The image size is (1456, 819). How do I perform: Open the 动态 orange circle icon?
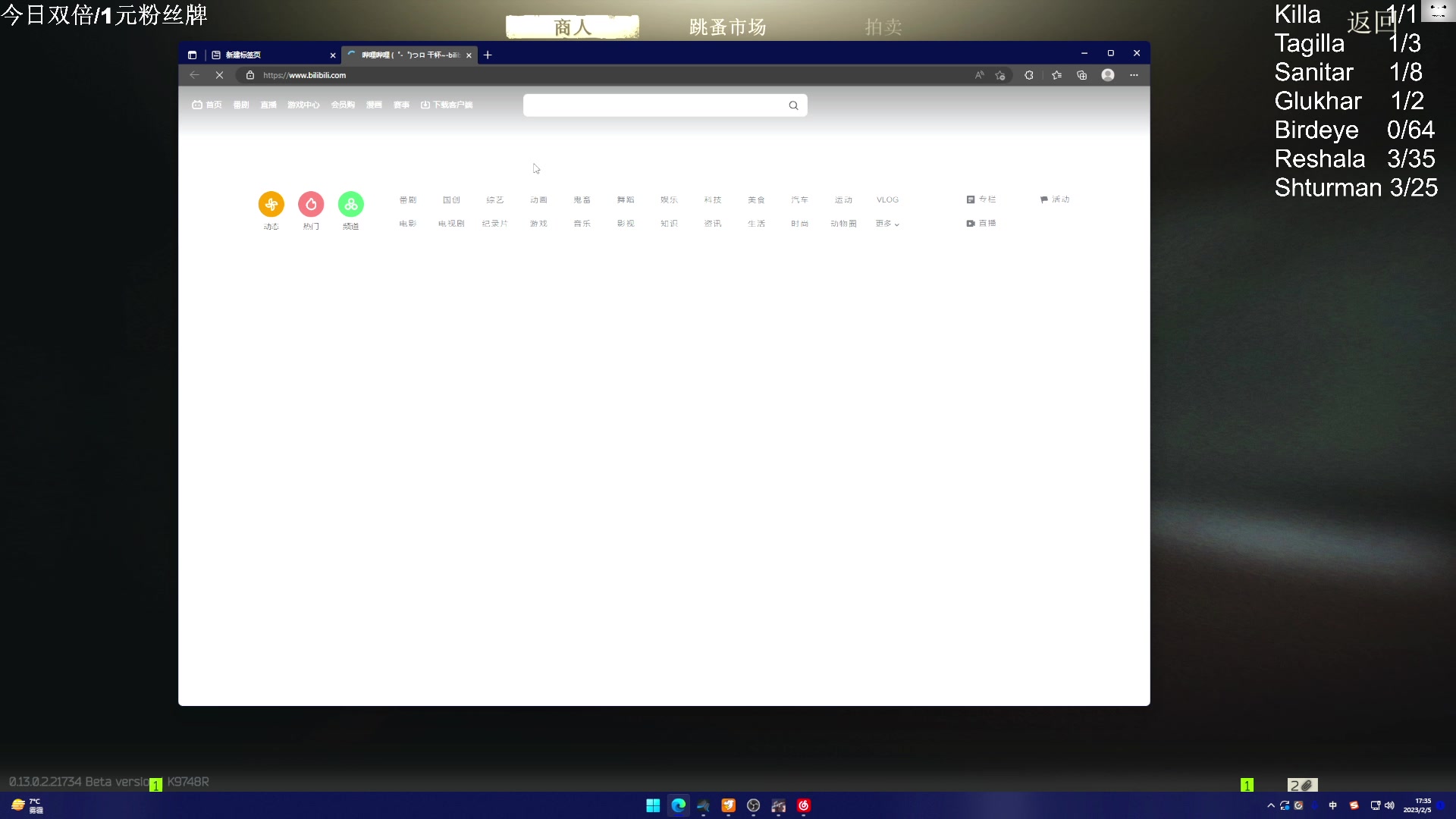click(x=271, y=205)
